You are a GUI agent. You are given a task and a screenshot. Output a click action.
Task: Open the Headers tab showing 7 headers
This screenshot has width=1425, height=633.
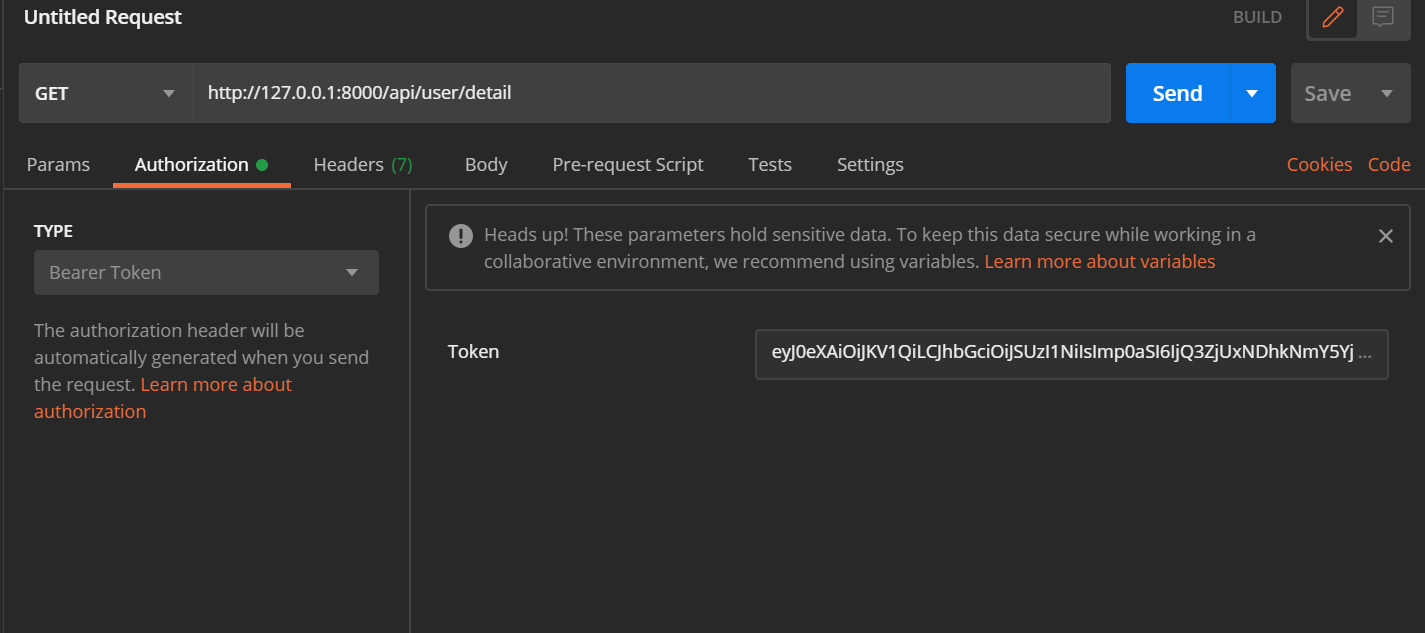pyautogui.click(x=363, y=164)
